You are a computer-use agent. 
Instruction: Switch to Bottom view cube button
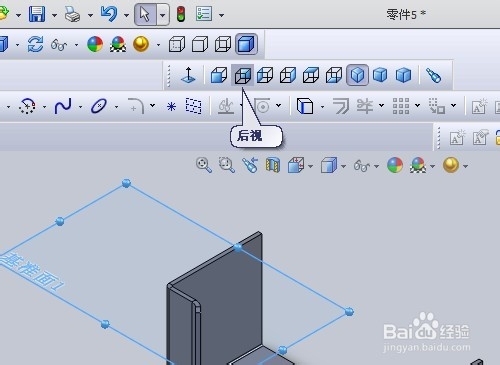(x=334, y=75)
